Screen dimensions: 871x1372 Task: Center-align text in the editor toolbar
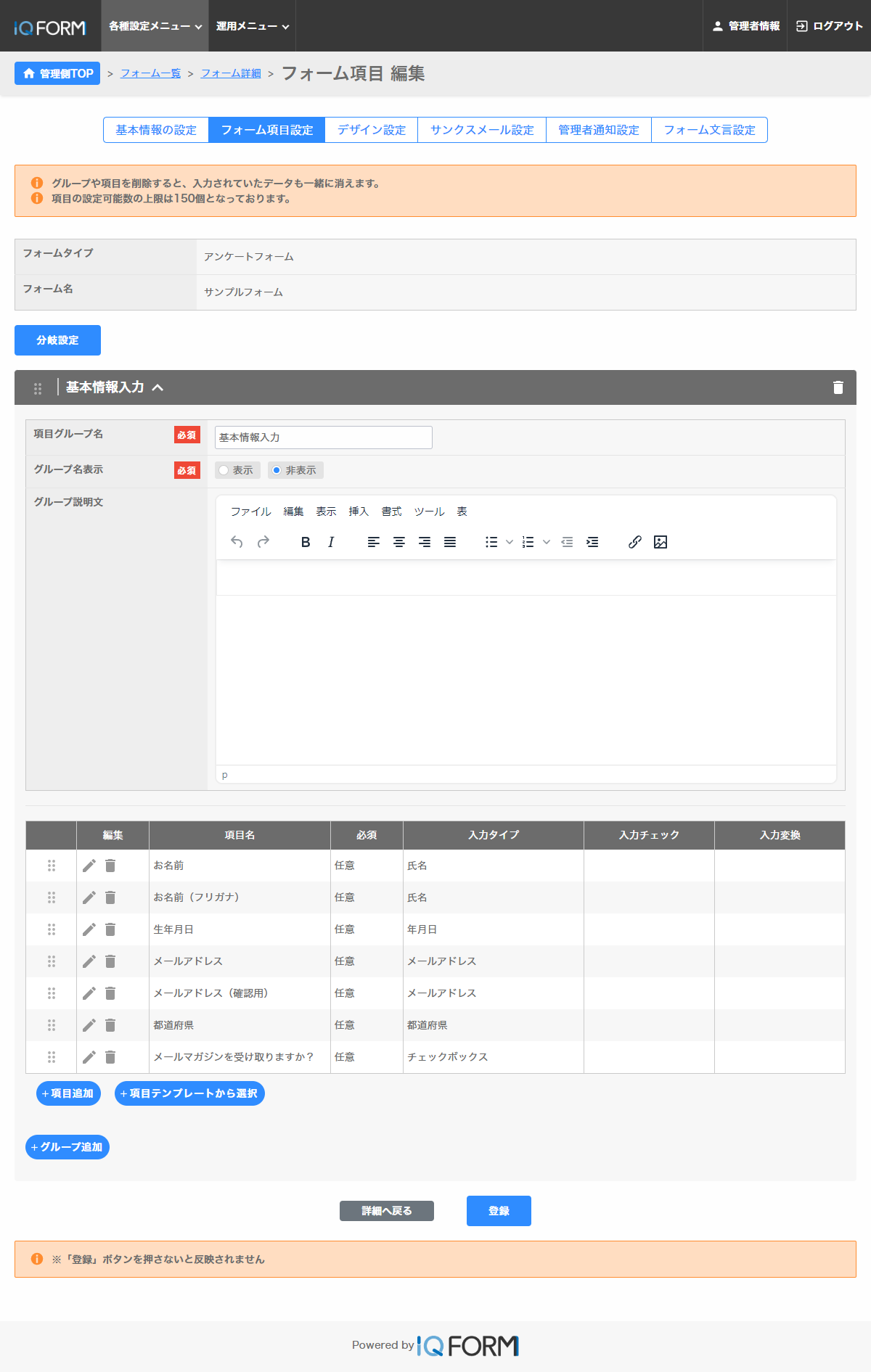click(x=399, y=542)
